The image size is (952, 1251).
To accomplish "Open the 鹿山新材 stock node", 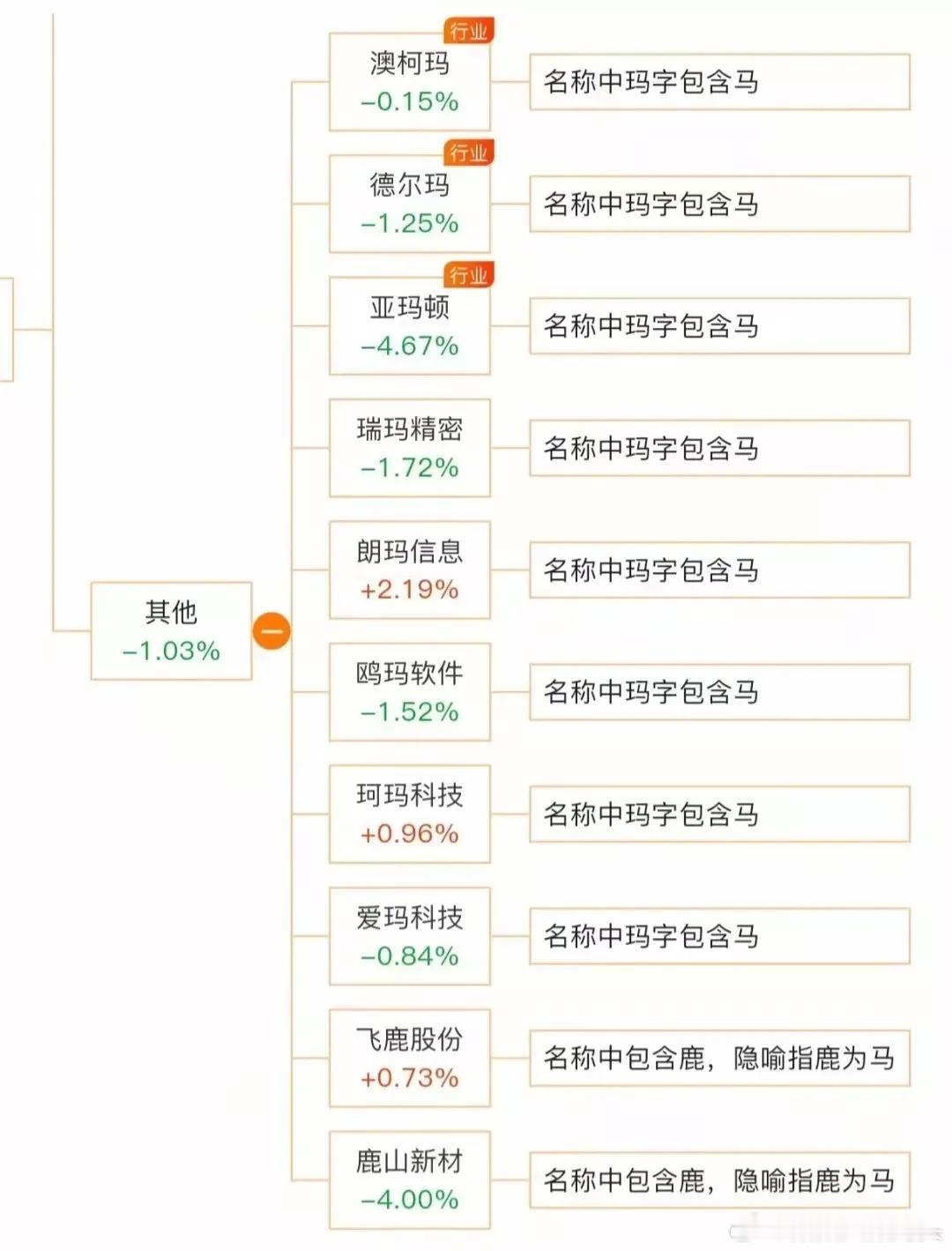I will 410,1180.
